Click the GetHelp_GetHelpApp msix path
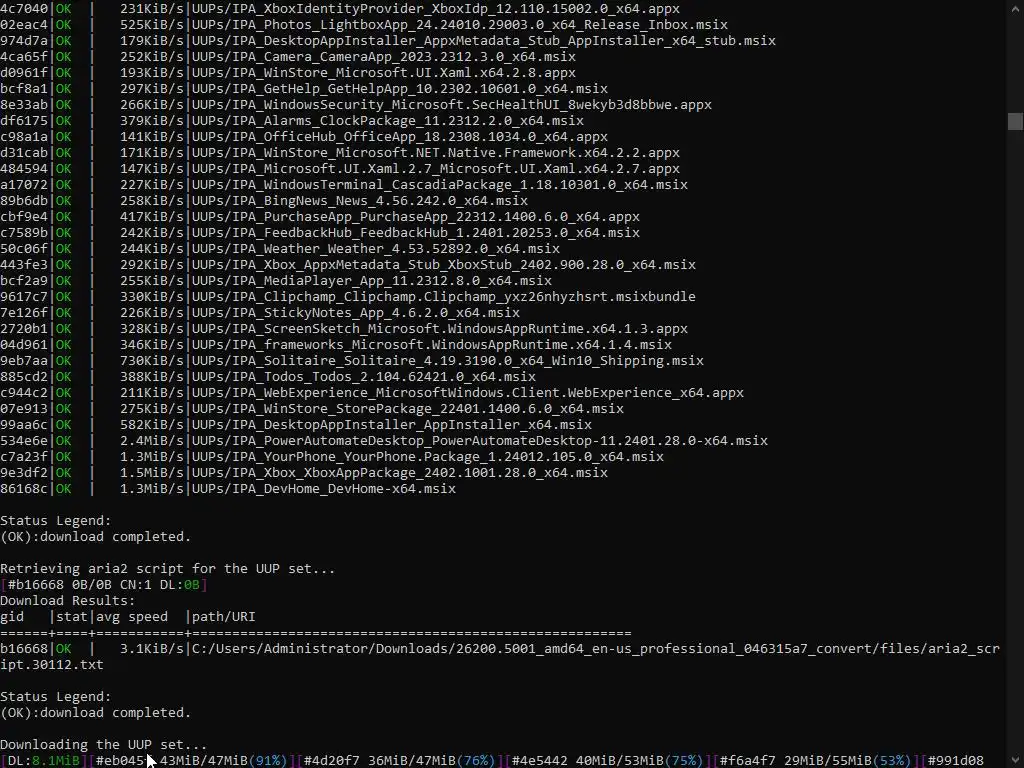This screenshot has width=1024, height=768. click(400, 89)
